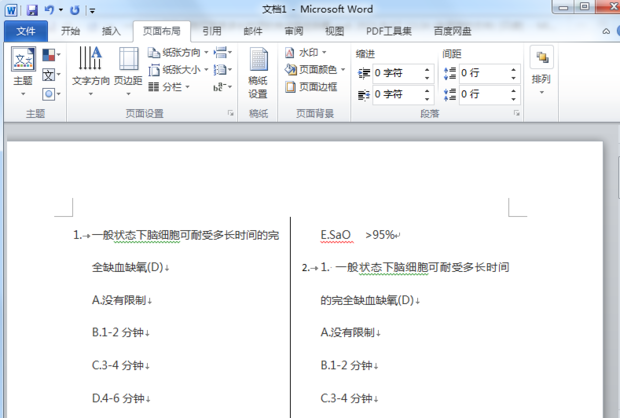Open the Customize Quick Access Toolbar dropdown
Viewport: 620px width, 418px height.
click(x=92, y=11)
